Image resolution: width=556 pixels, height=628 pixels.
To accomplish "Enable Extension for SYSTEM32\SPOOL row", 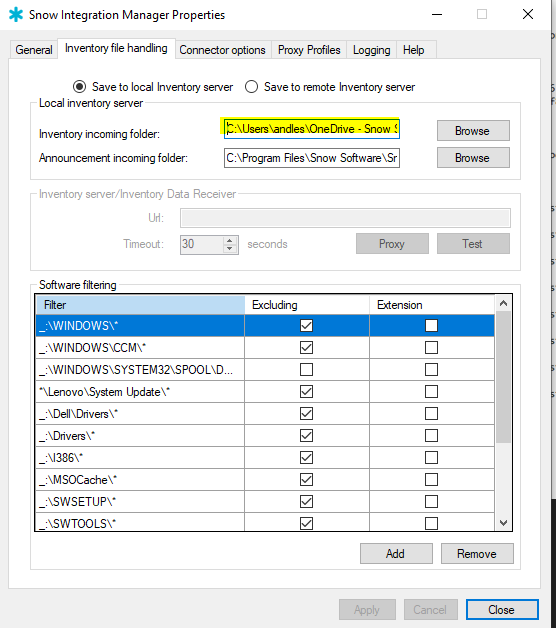I will coord(431,370).
